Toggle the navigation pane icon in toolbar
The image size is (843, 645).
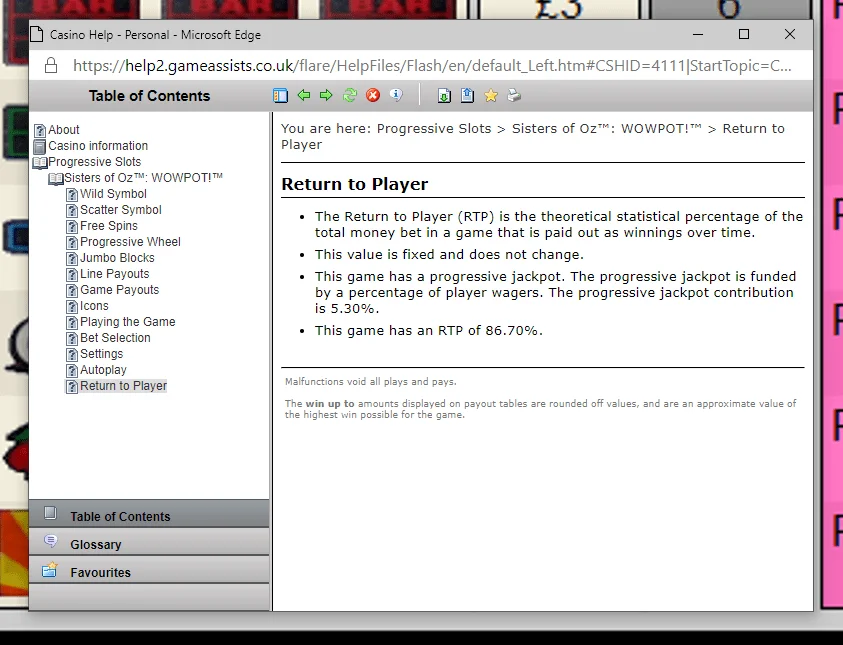pos(280,96)
